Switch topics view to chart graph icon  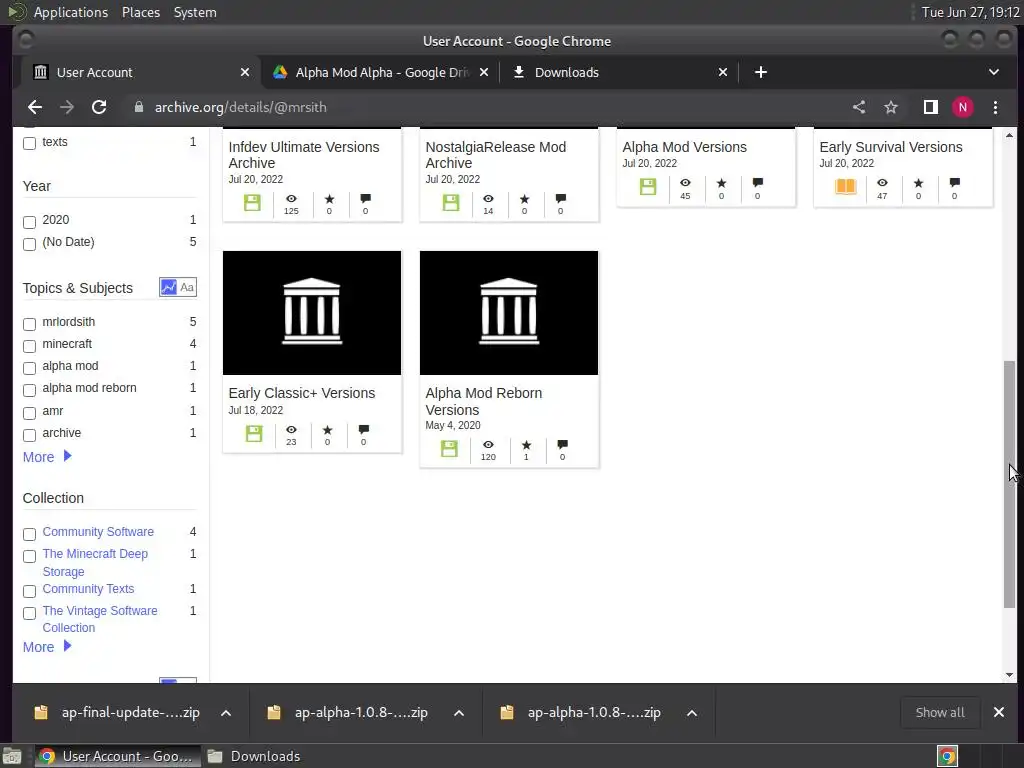(x=168, y=287)
